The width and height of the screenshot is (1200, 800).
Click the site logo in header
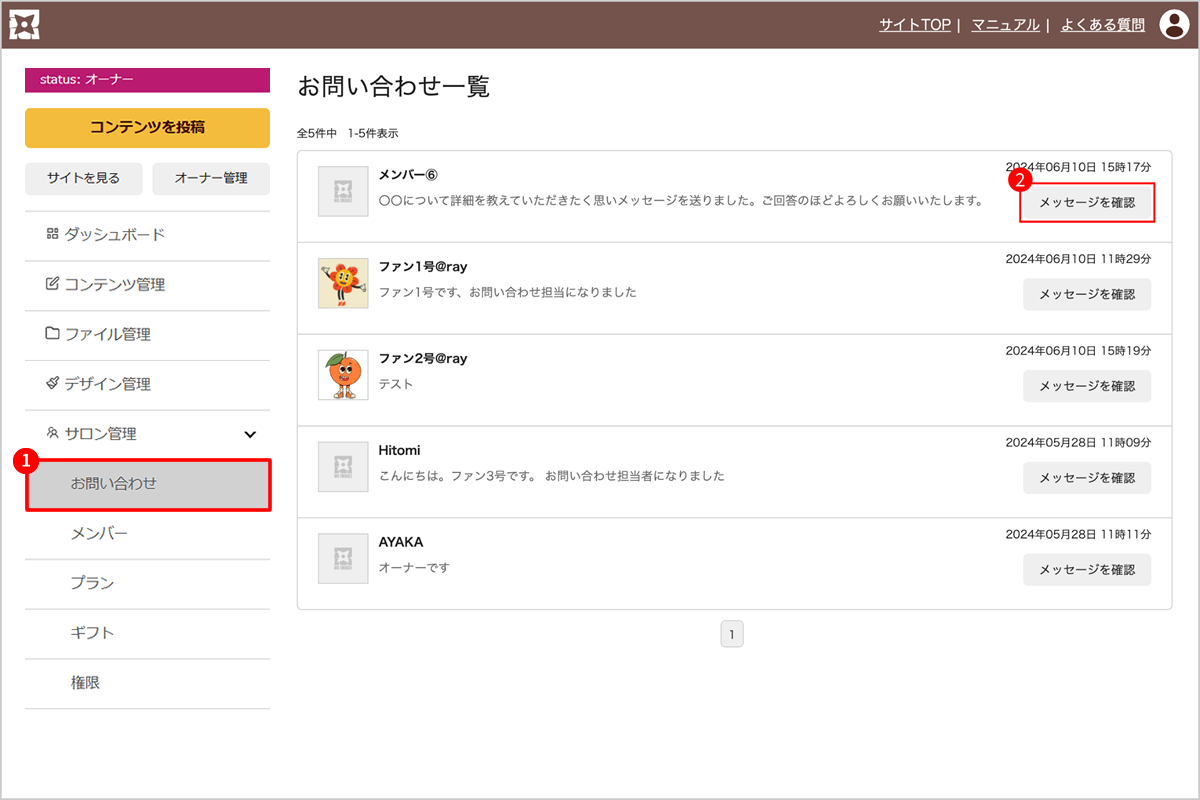click(x=24, y=25)
